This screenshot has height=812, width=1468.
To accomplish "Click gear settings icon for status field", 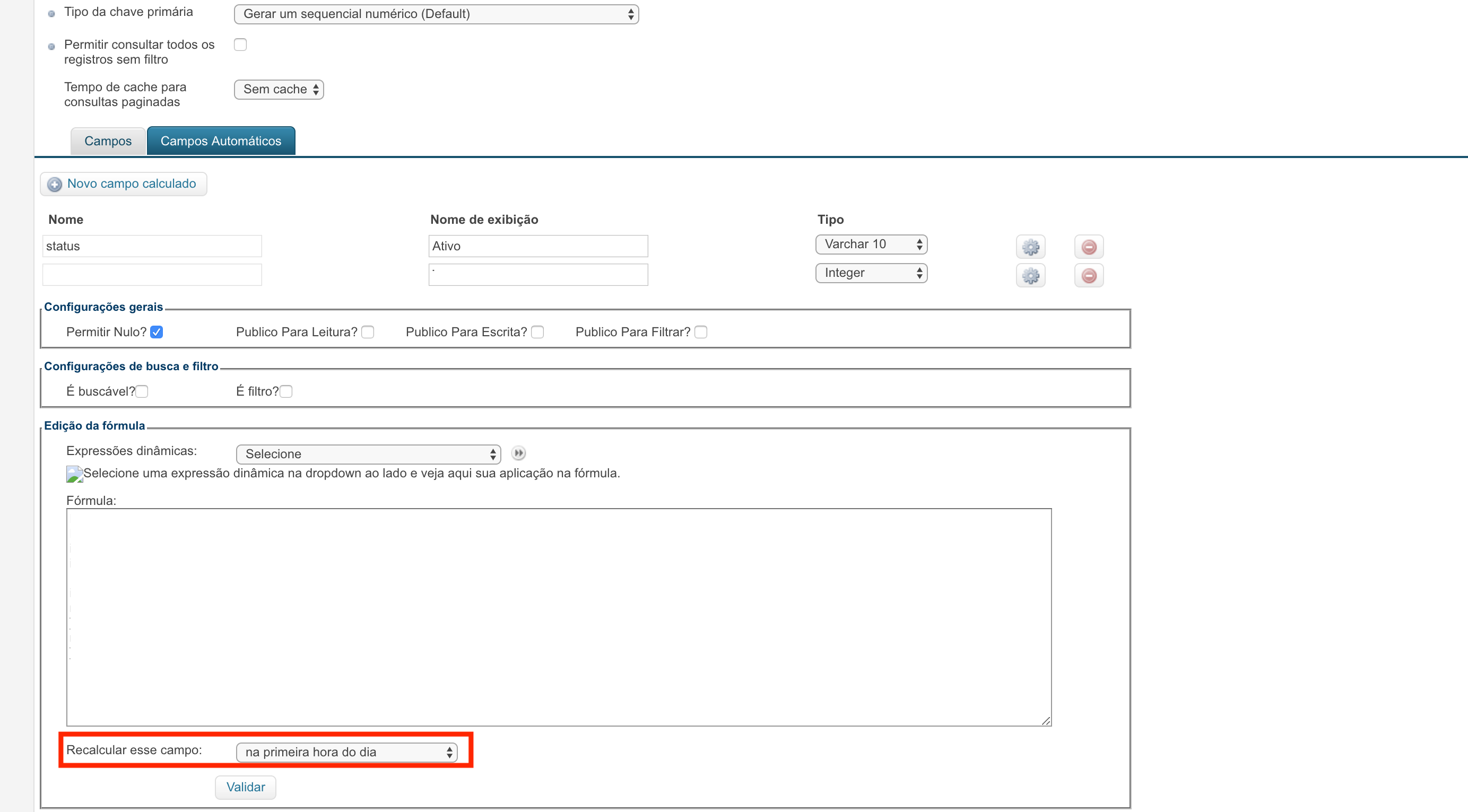I will (1030, 247).
